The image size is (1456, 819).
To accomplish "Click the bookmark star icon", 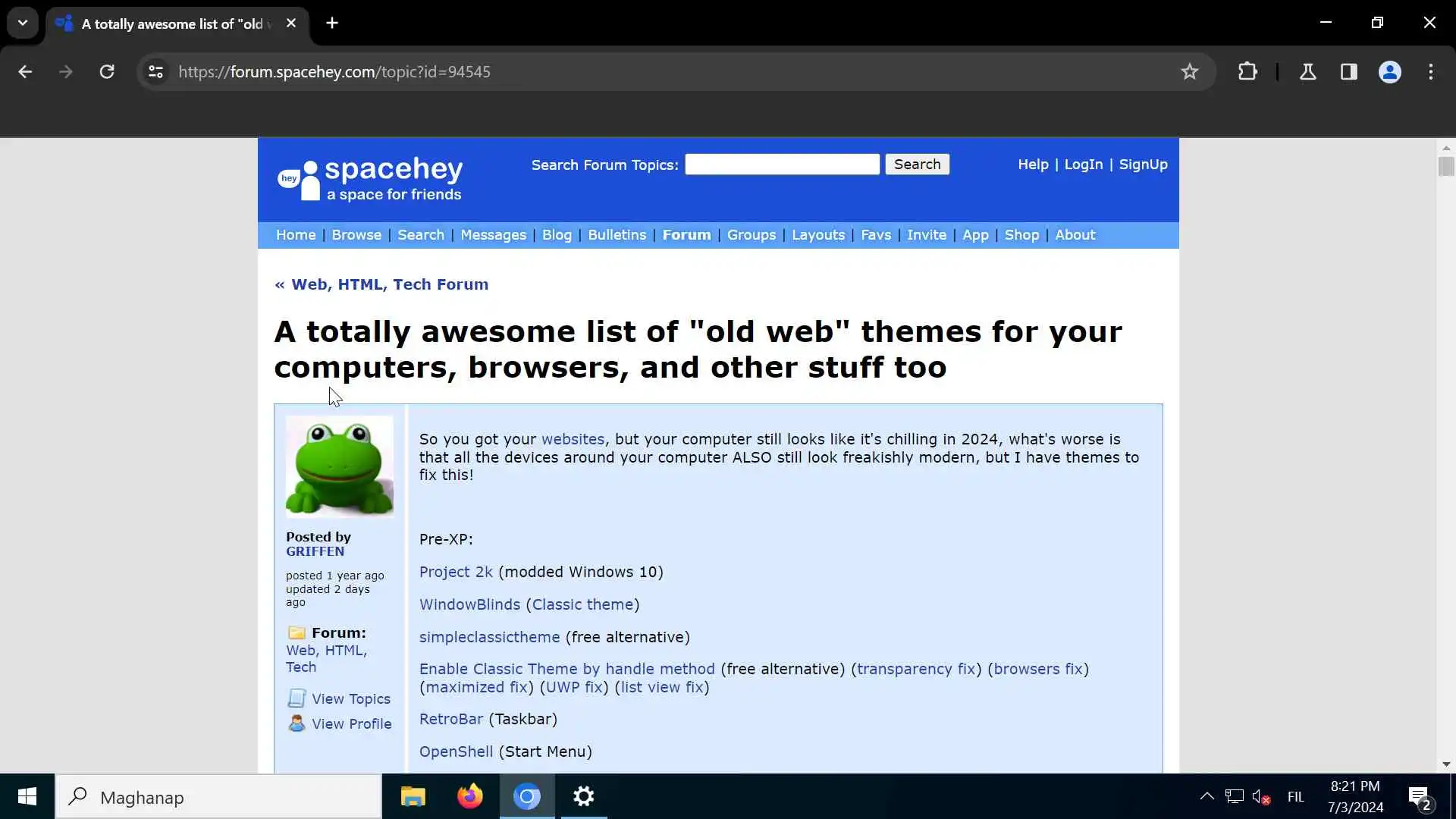I will pyautogui.click(x=1189, y=71).
